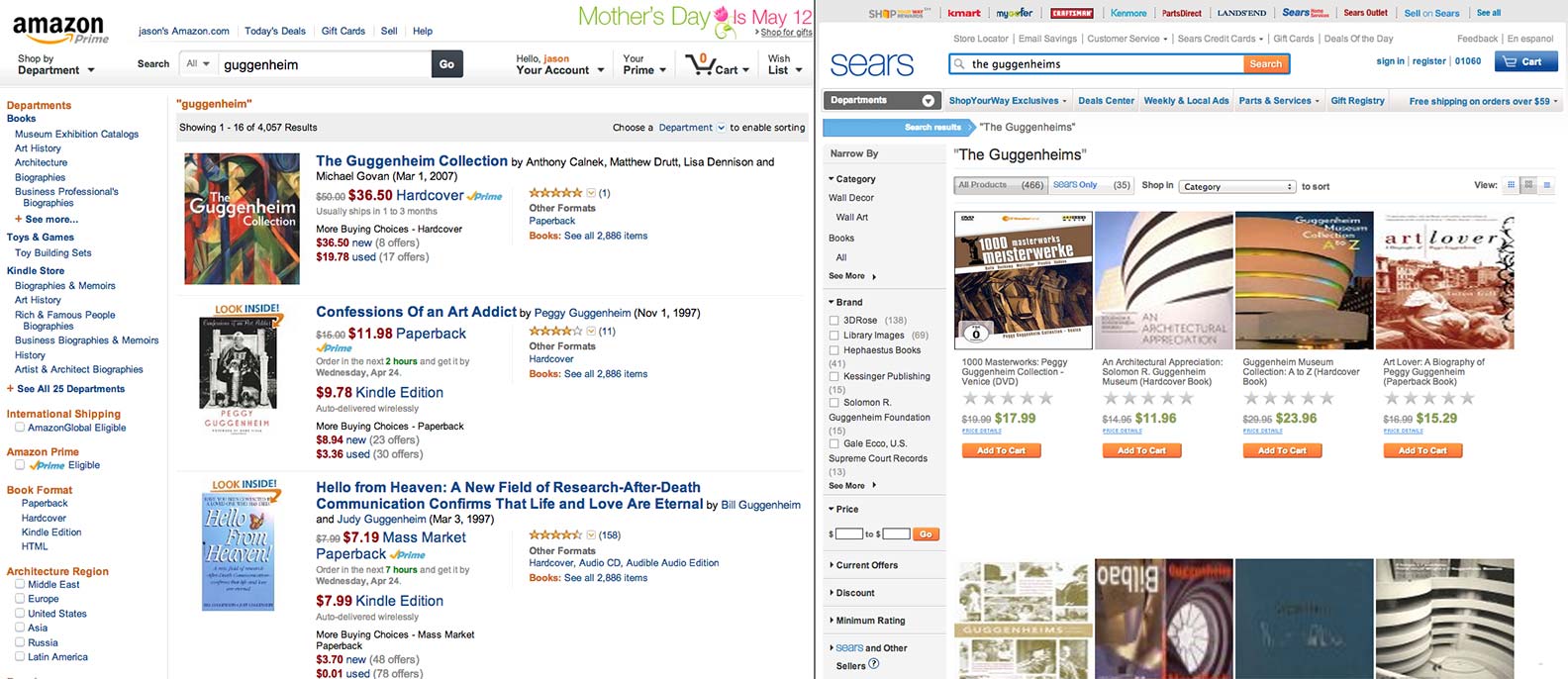The image size is (1568, 679).
Task: Select the Sears Only results tab
Action: [x=1075, y=185]
